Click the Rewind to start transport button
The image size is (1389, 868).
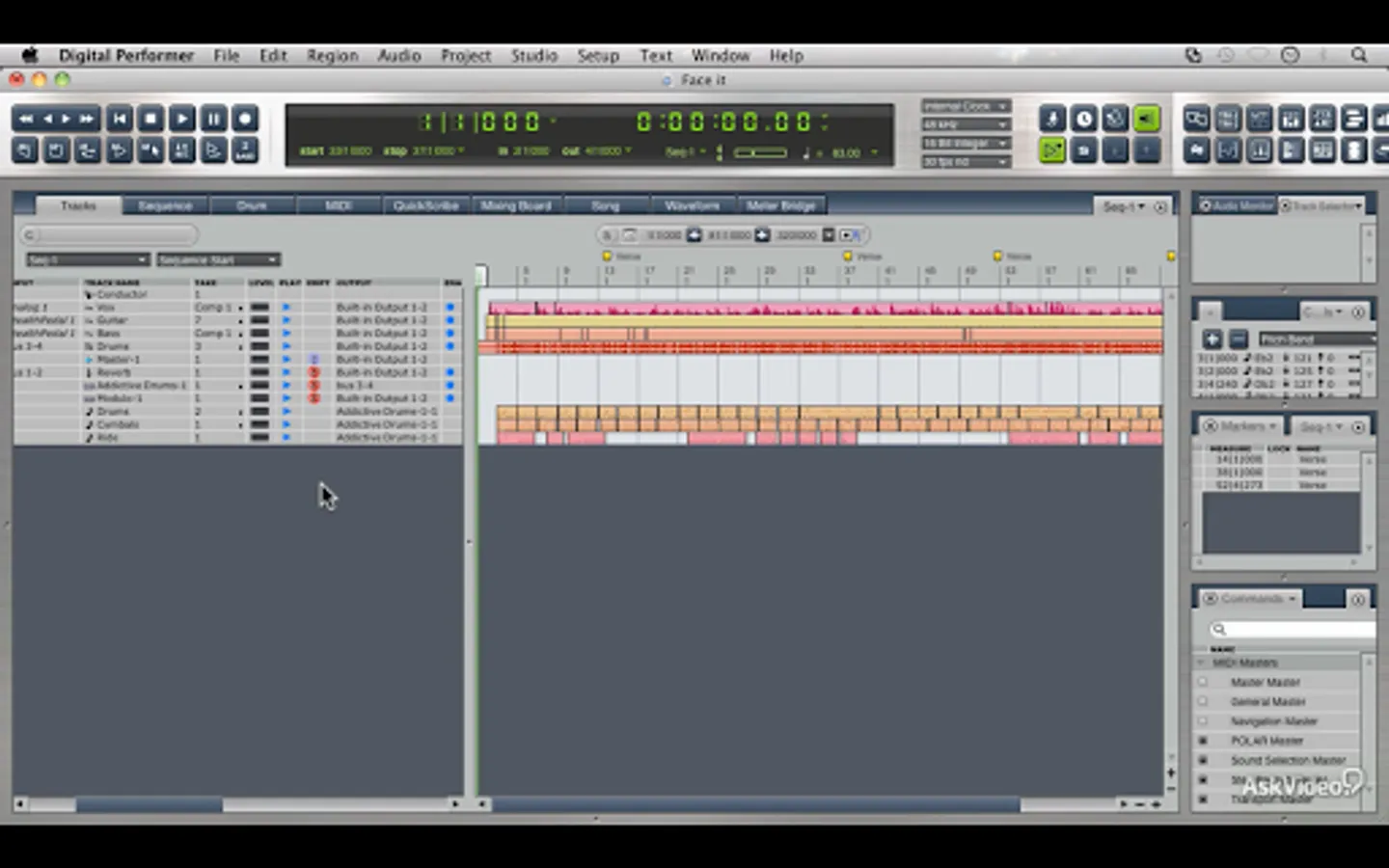pos(120,119)
